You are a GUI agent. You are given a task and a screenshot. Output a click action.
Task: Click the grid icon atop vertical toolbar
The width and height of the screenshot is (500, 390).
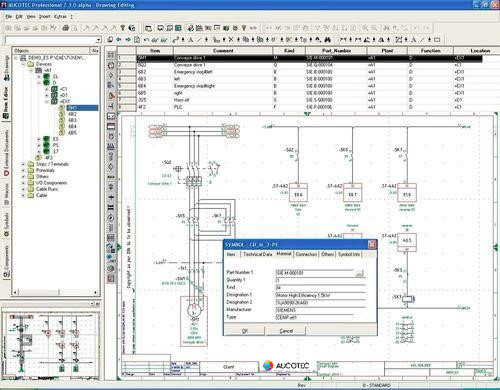pyautogui.click(x=111, y=55)
